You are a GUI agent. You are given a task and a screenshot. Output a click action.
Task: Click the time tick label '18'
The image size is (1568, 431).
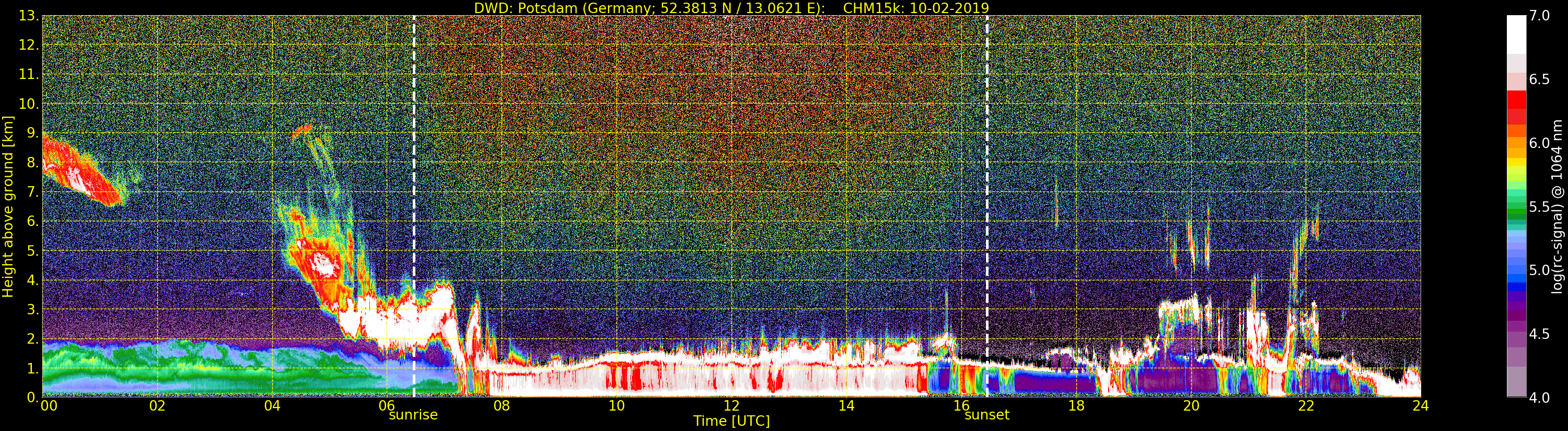point(1076,405)
